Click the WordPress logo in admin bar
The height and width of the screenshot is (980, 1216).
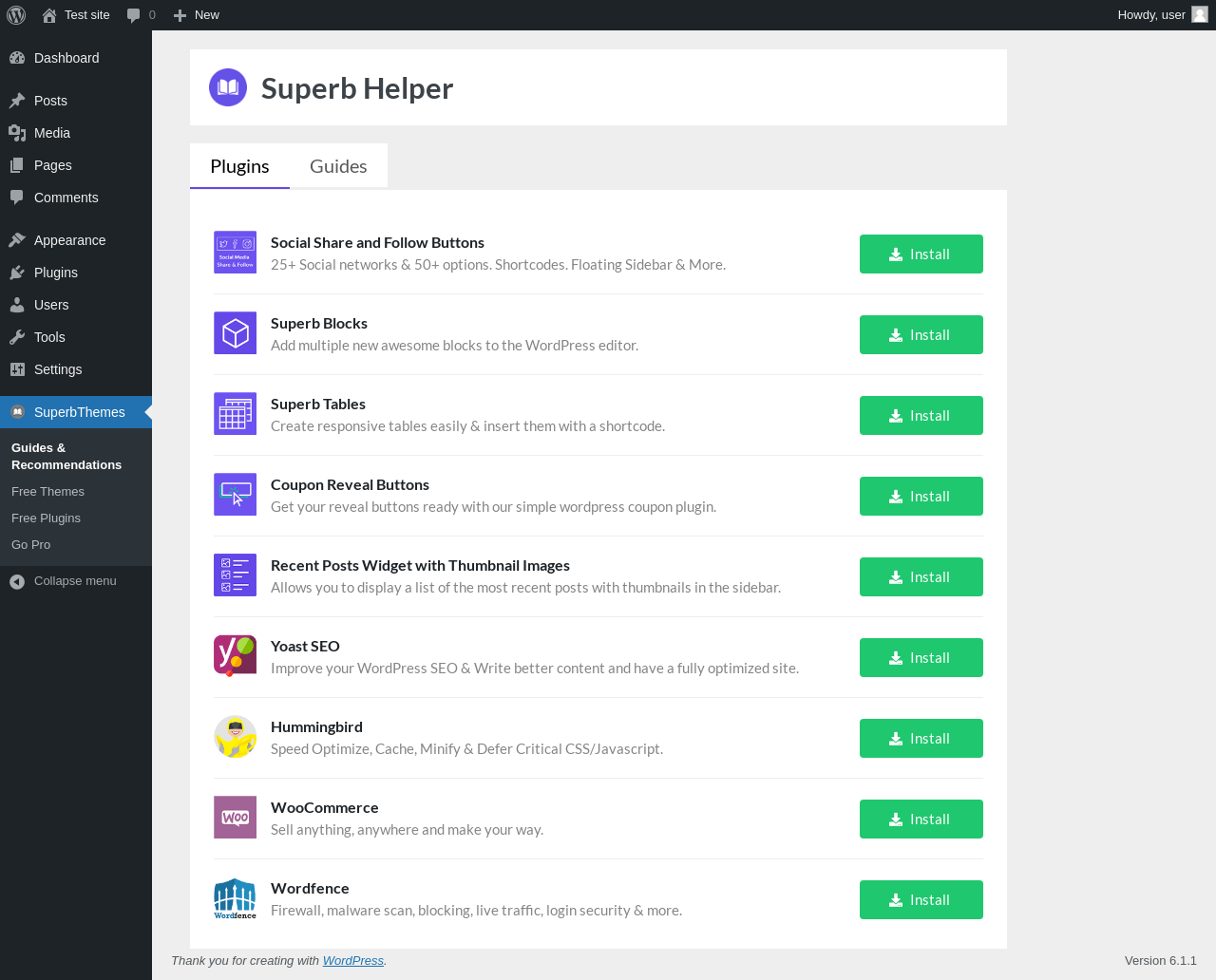[x=16, y=15]
